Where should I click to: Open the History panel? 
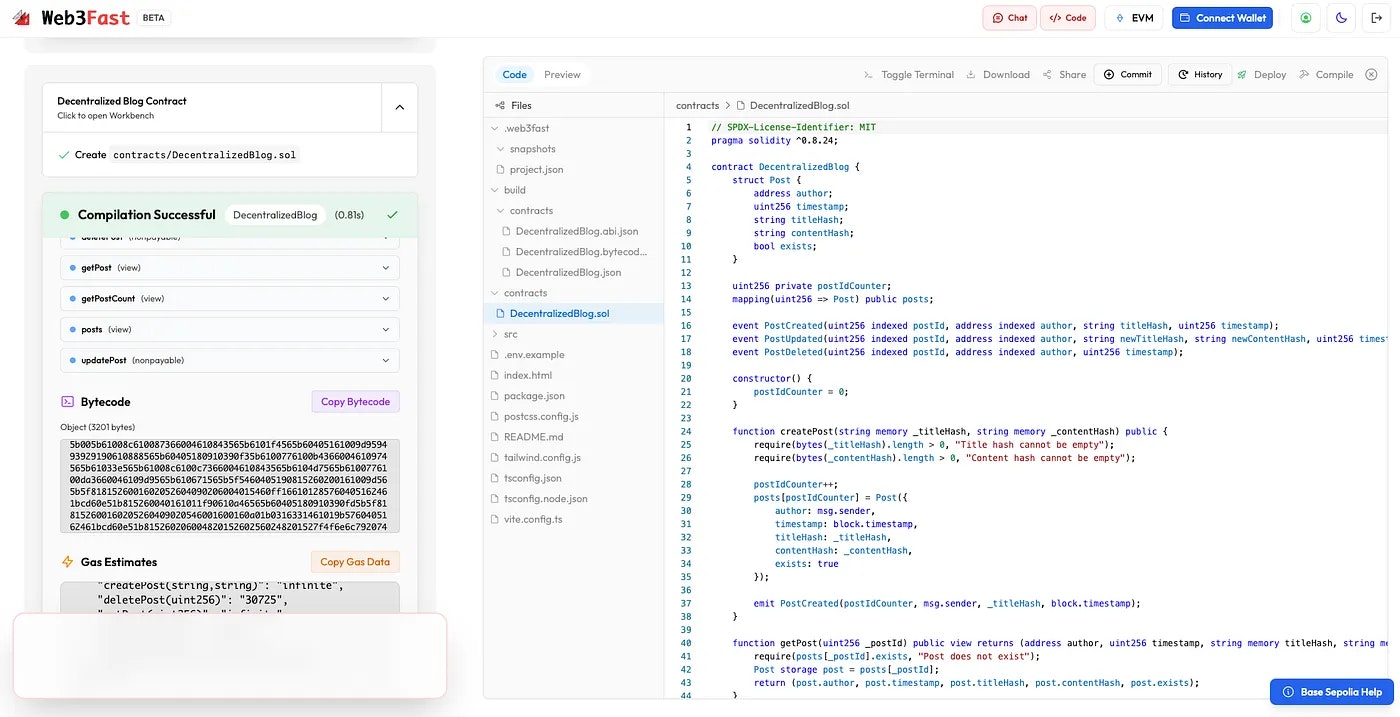tap(1200, 74)
